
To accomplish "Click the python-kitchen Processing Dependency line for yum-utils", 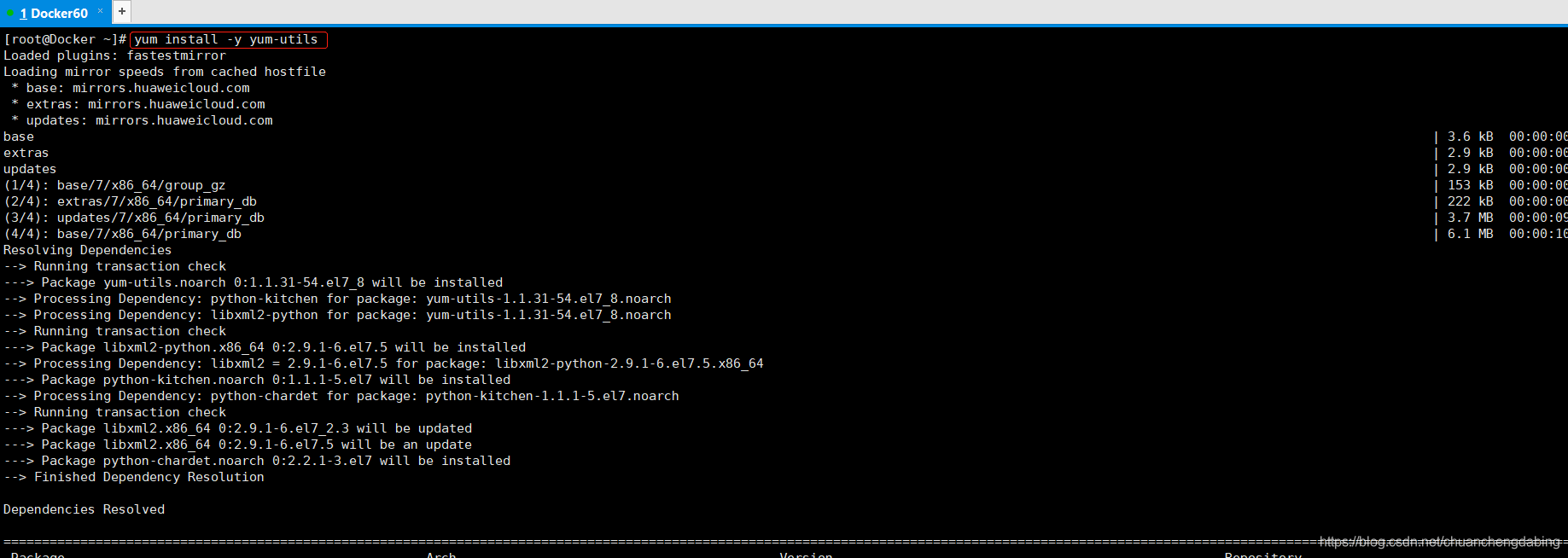I will (337, 299).
